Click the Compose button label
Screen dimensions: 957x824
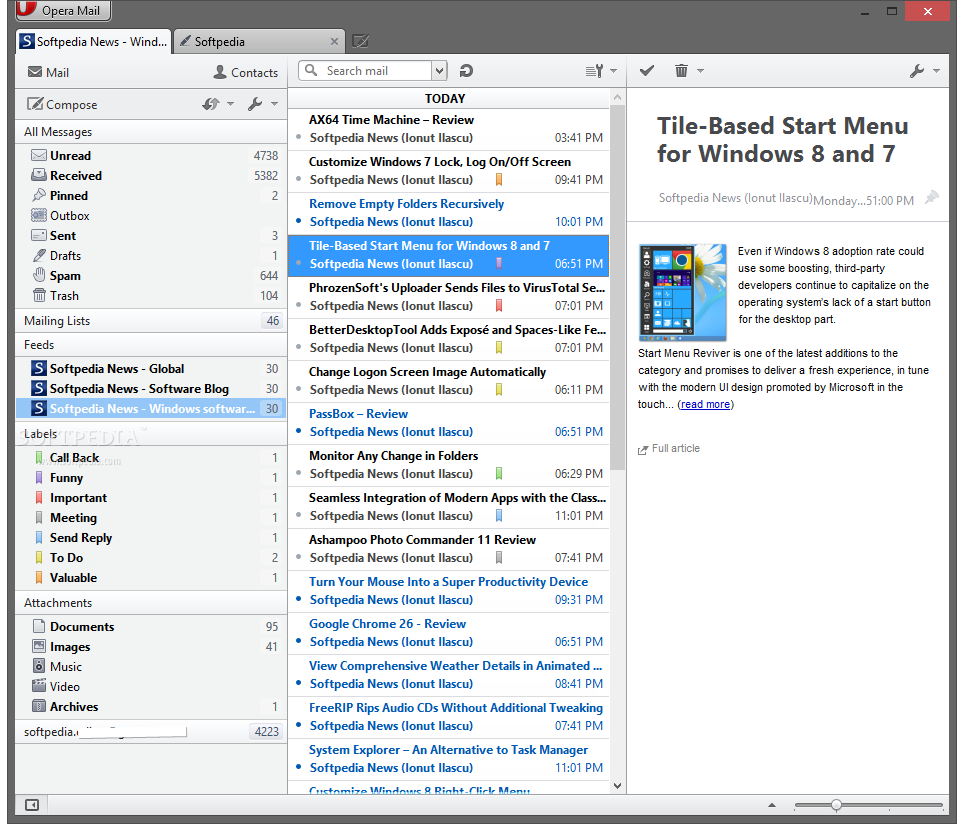(x=71, y=104)
